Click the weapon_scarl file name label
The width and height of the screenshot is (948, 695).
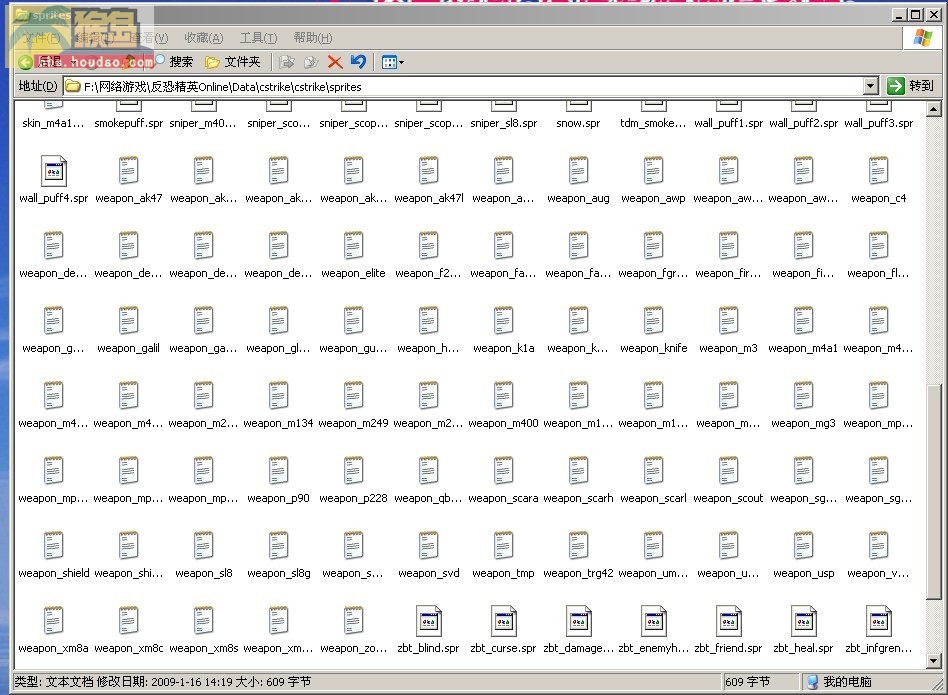pos(653,499)
